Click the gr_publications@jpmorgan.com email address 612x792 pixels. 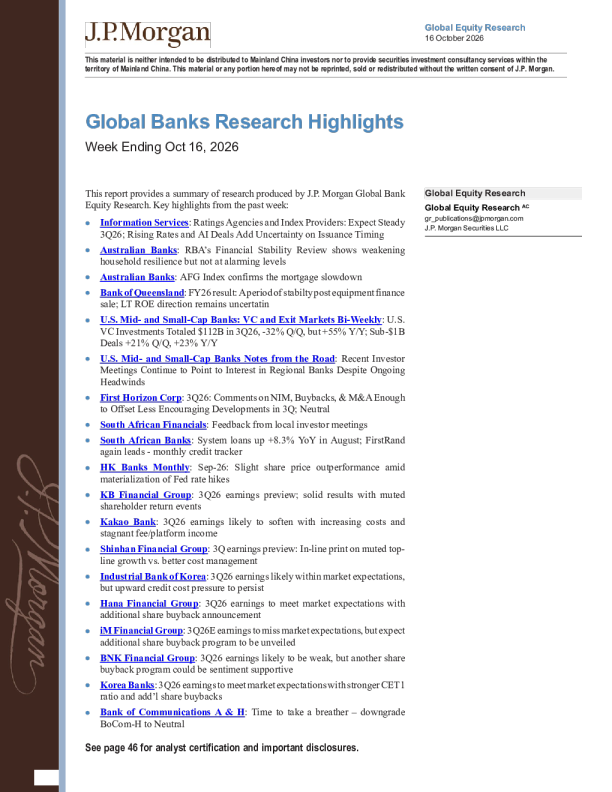(474, 219)
